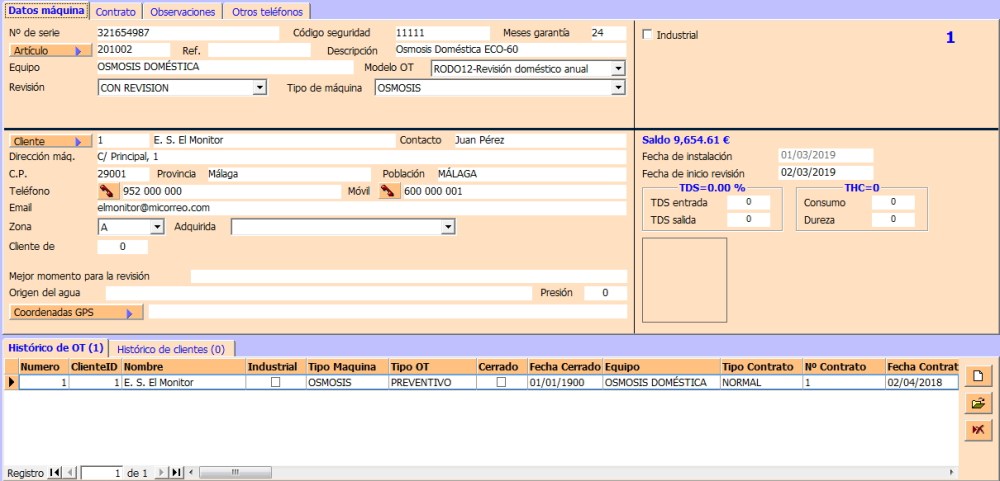Enable the Industrial checkbox in top panel
The width and height of the screenshot is (1000, 481).
tap(647, 35)
